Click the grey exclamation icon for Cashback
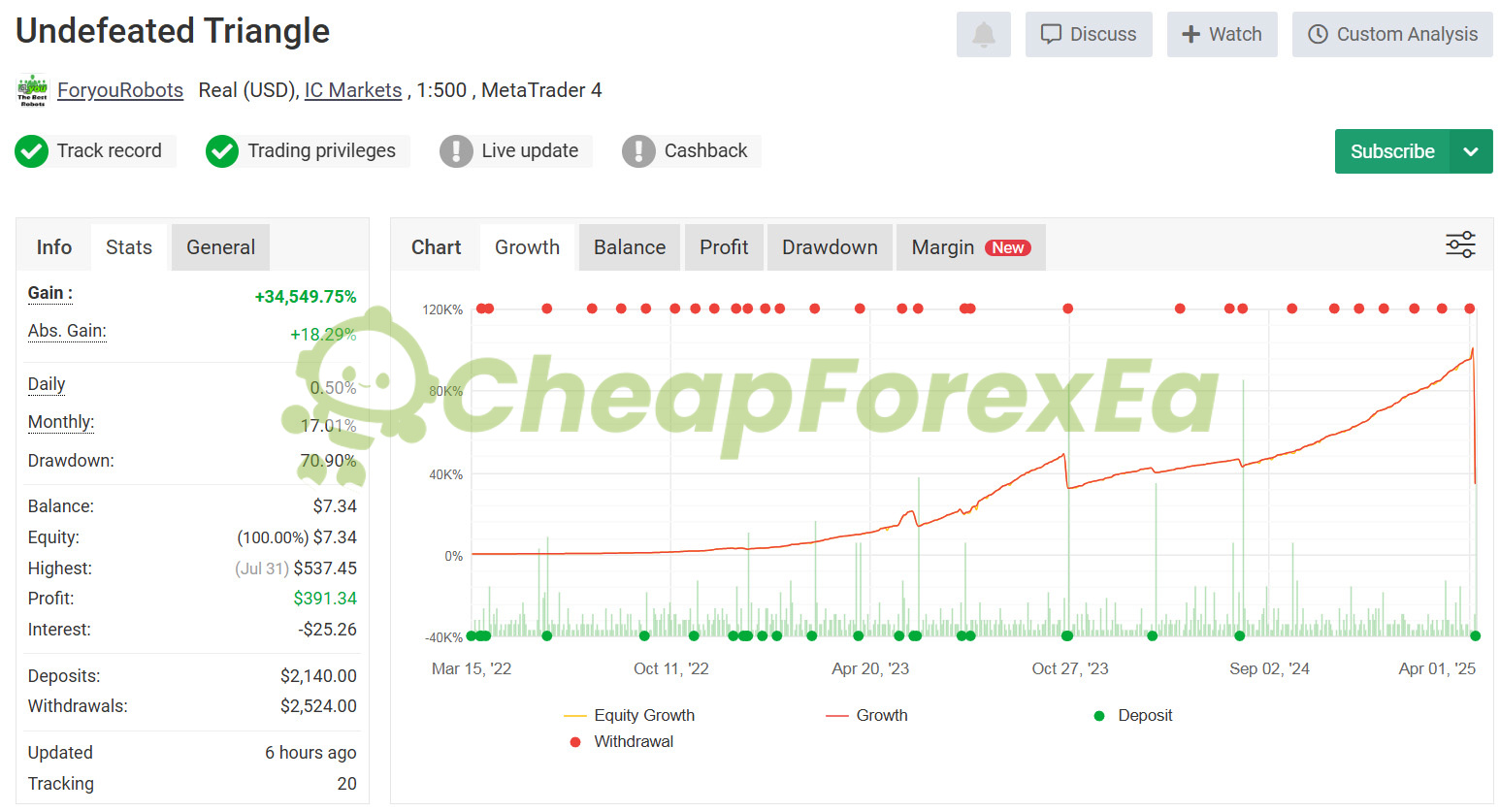 pyautogui.click(x=638, y=151)
